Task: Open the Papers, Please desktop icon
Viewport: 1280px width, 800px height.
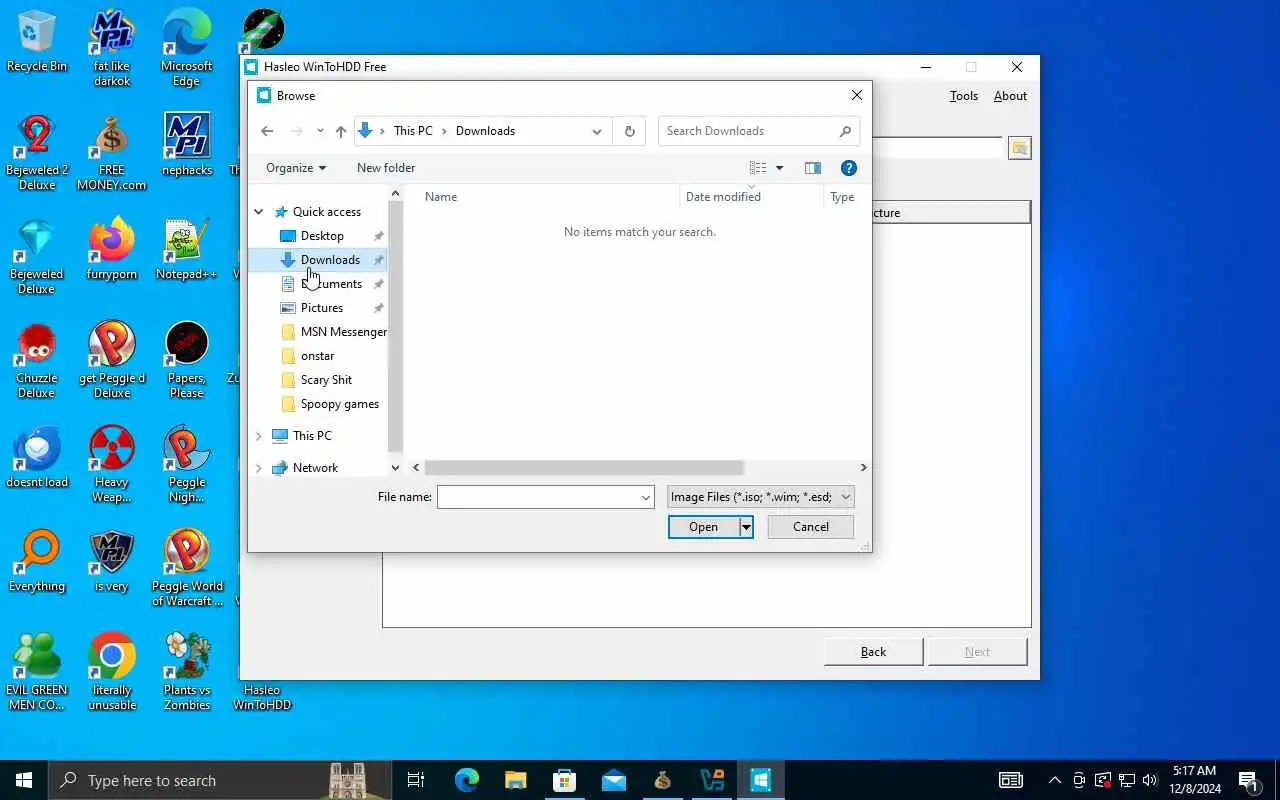Action: 187,360
